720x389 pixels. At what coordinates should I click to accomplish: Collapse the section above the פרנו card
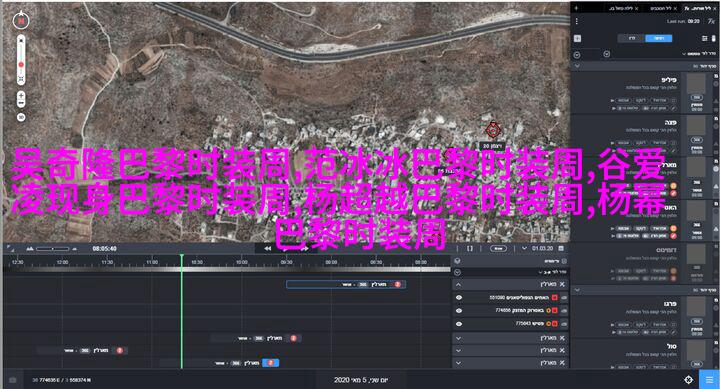[x=577, y=290]
